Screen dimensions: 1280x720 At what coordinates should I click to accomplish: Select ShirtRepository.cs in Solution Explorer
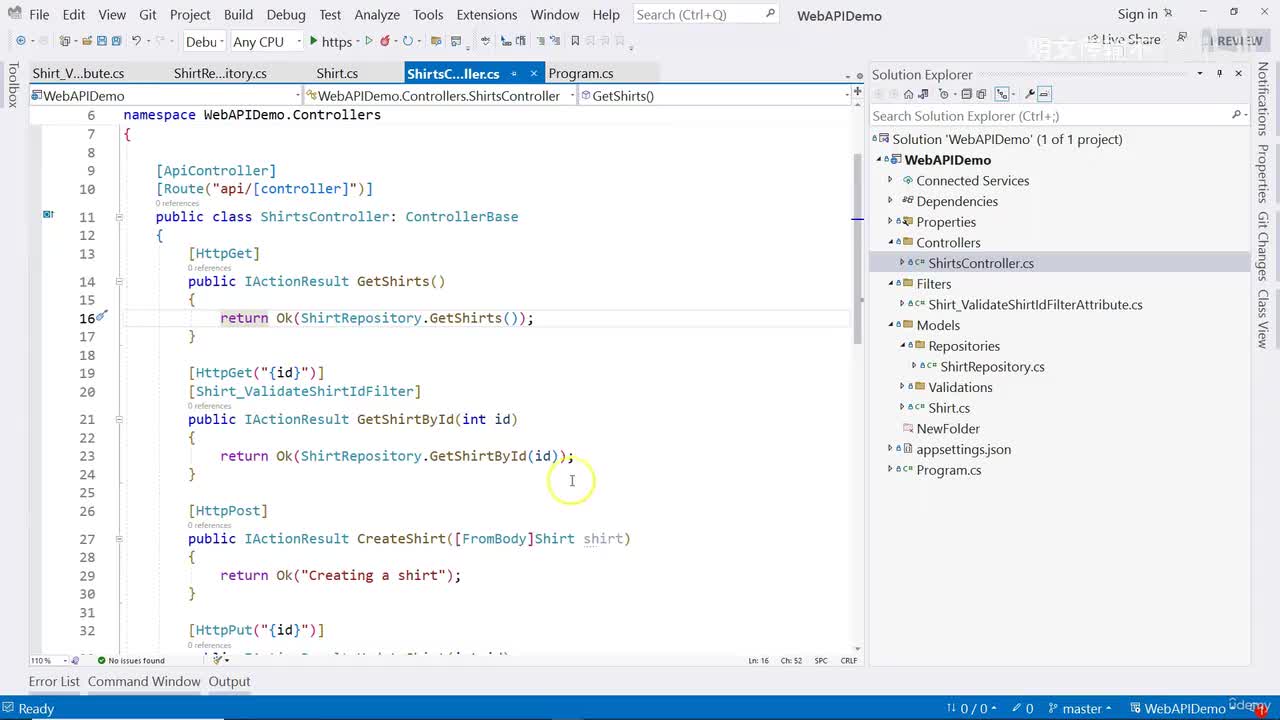pos(992,367)
